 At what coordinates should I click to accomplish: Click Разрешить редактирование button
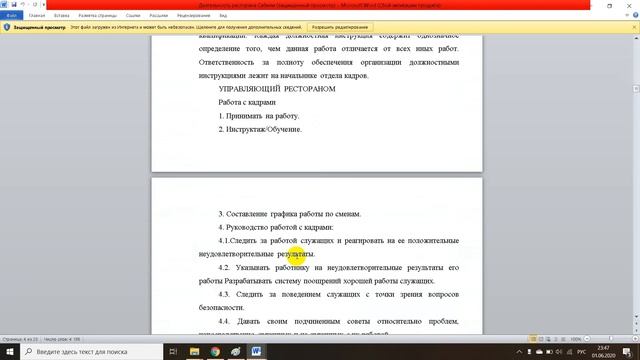[340, 27]
